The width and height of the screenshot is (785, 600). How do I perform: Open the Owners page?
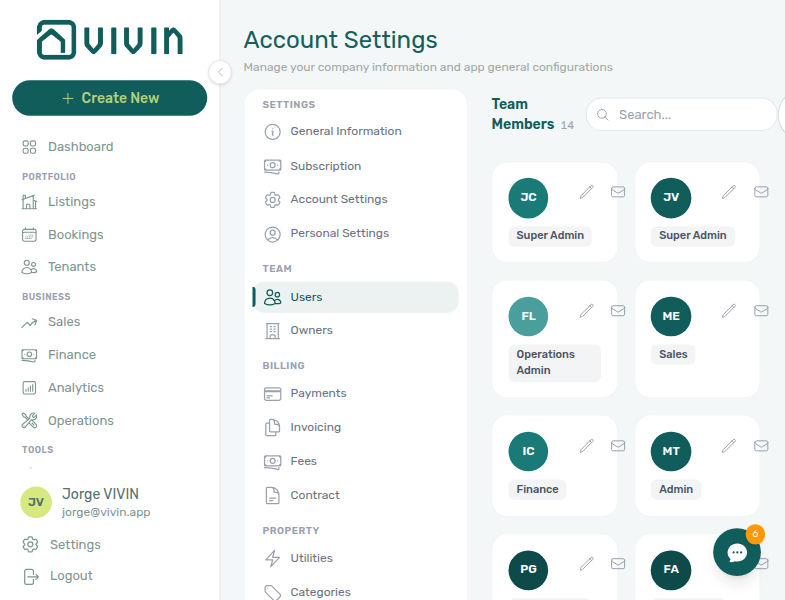pyautogui.click(x=298, y=331)
